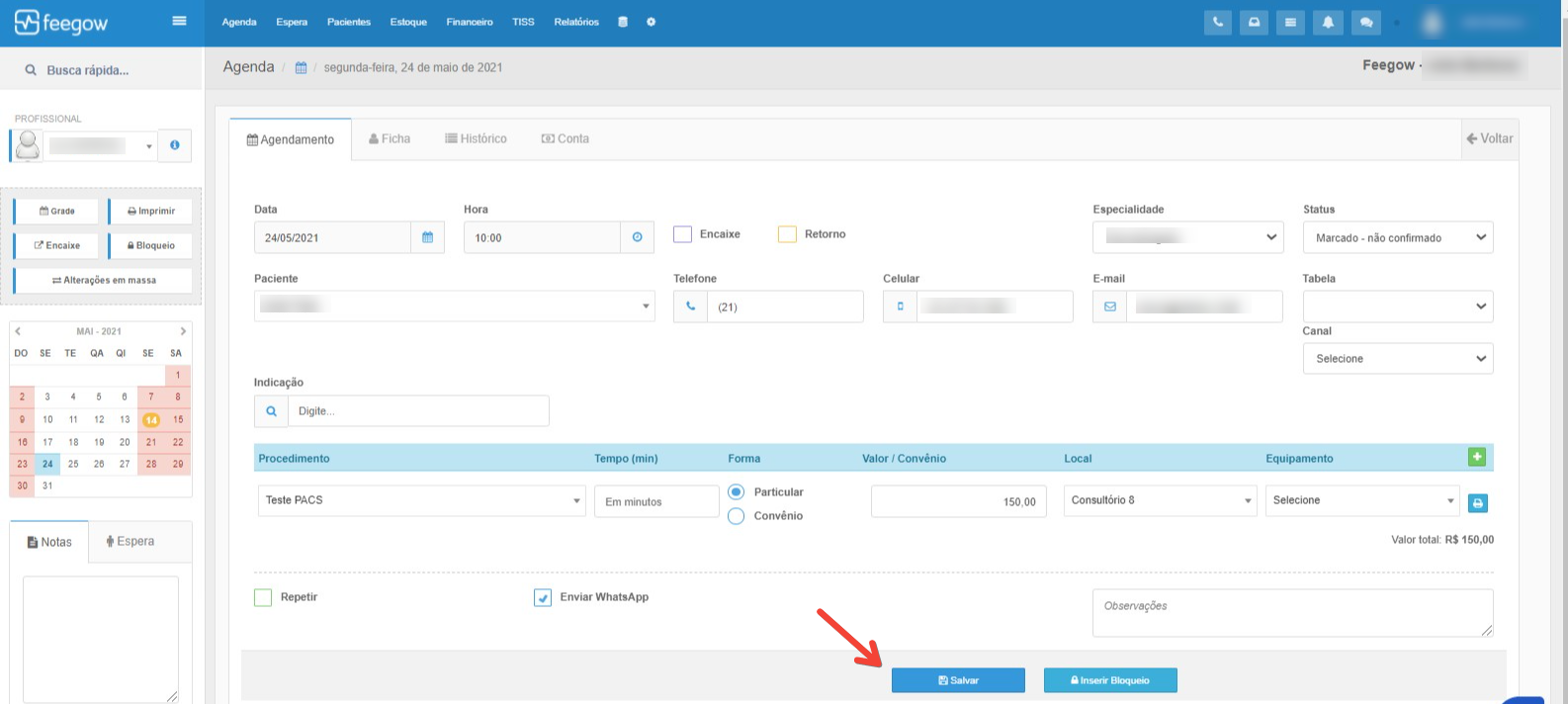Open the Canal Selecione dropdown
This screenshot has width=1568, height=704.
[x=1398, y=359]
